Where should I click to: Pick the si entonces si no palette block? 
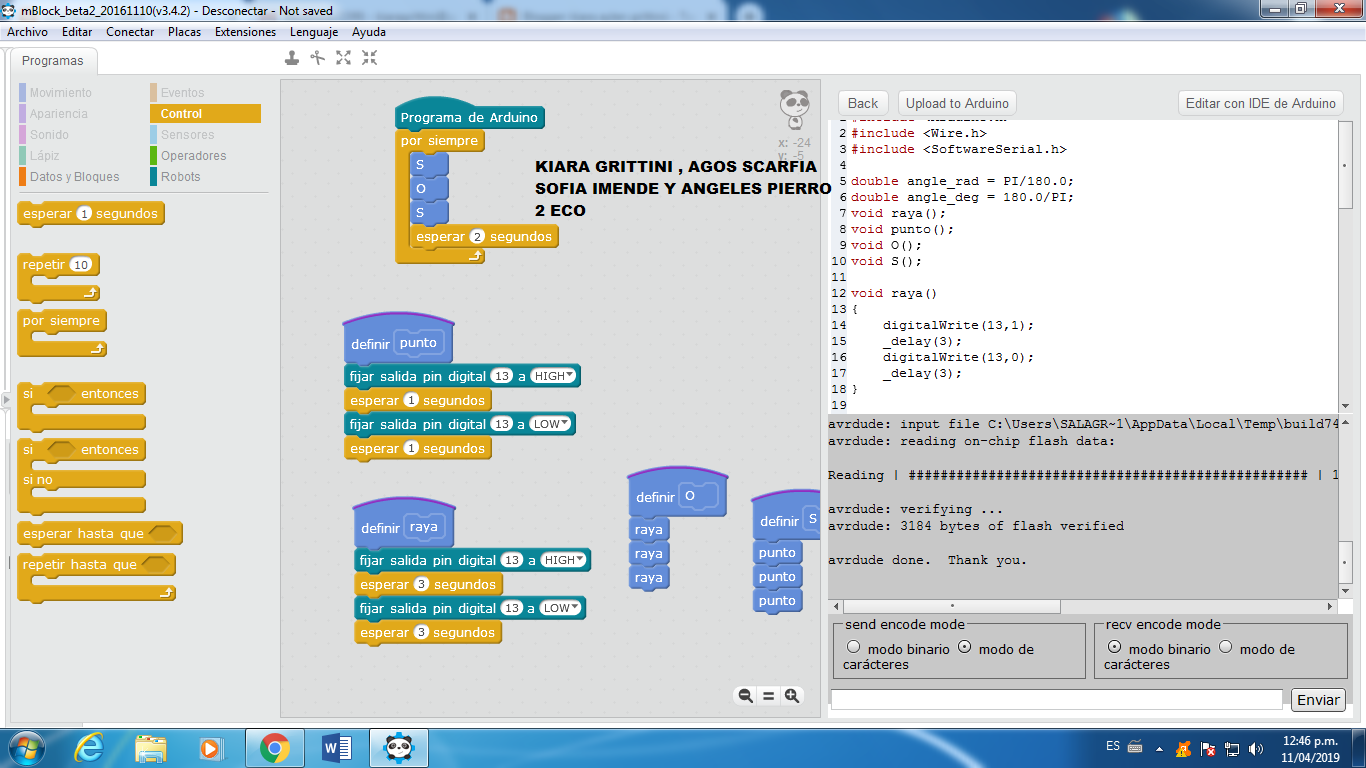[81, 477]
